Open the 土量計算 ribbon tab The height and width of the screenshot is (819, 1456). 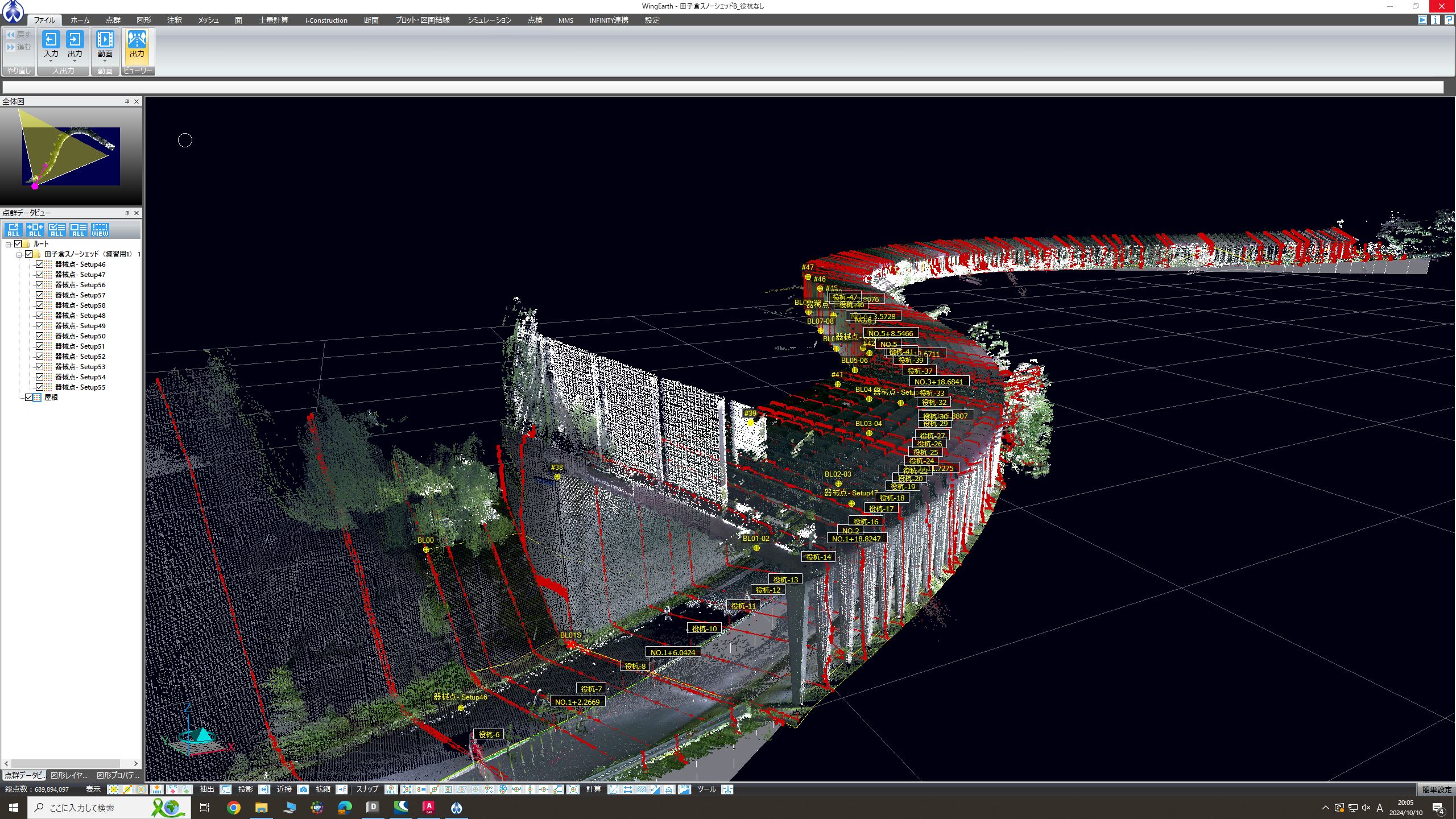click(273, 20)
